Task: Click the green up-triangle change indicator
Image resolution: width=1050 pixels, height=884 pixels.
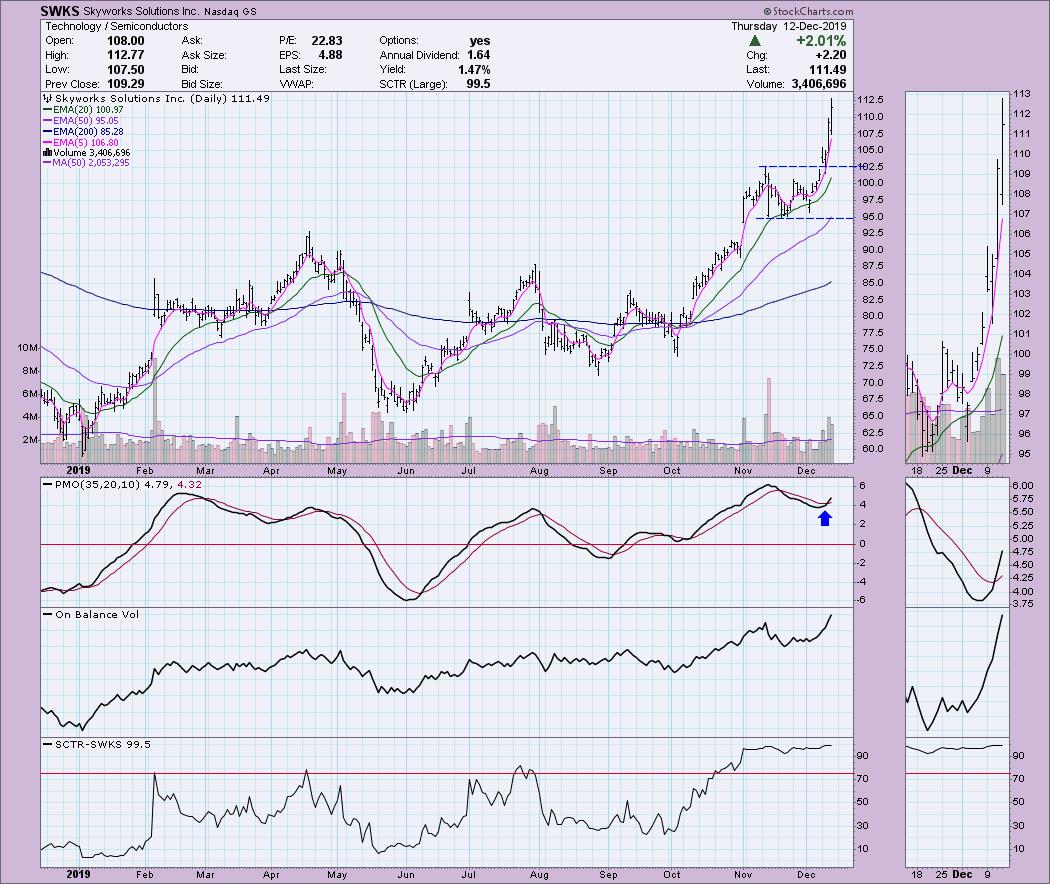Action: pyautogui.click(x=755, y=41)
